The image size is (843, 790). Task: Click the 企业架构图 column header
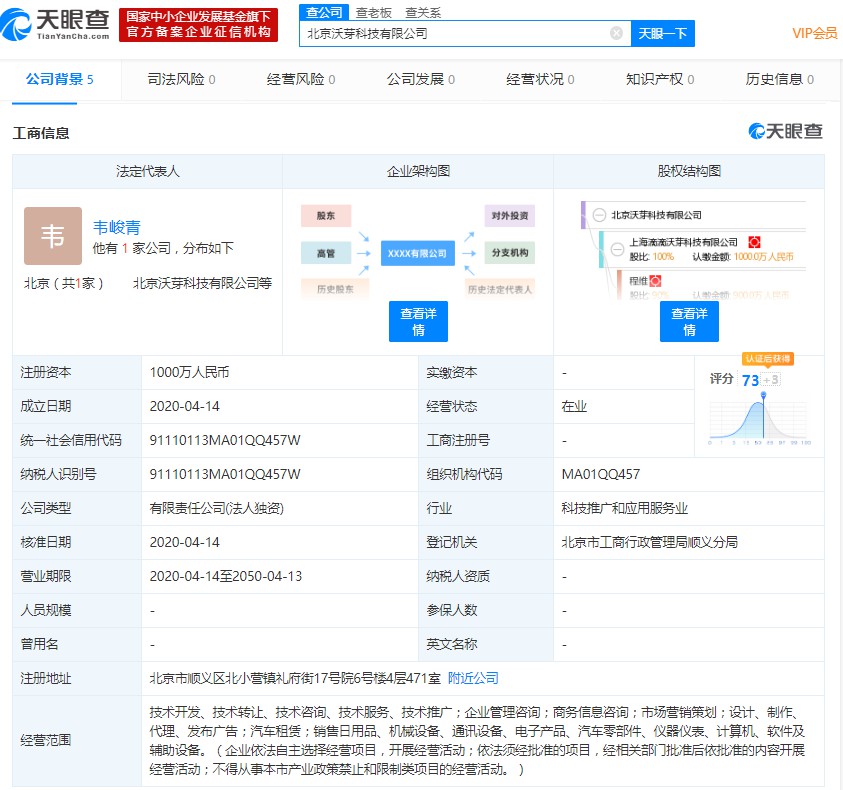[418, 172]
